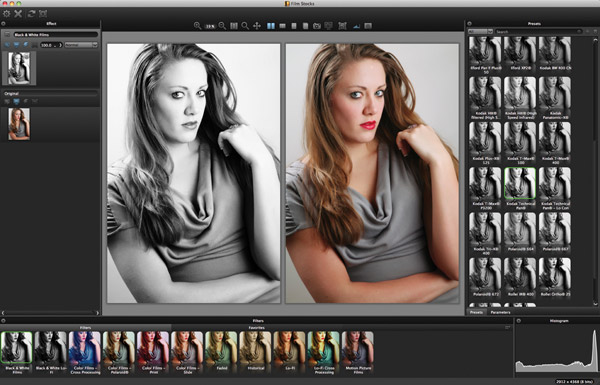Click the third blue icon in Effect panel
This screenshot has width=600, height=385.
coord(26,45)
